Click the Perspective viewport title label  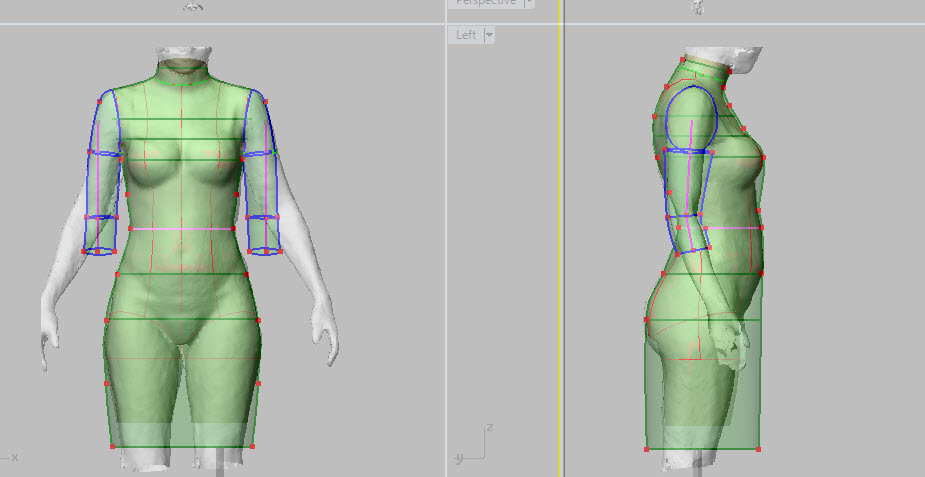486,2
